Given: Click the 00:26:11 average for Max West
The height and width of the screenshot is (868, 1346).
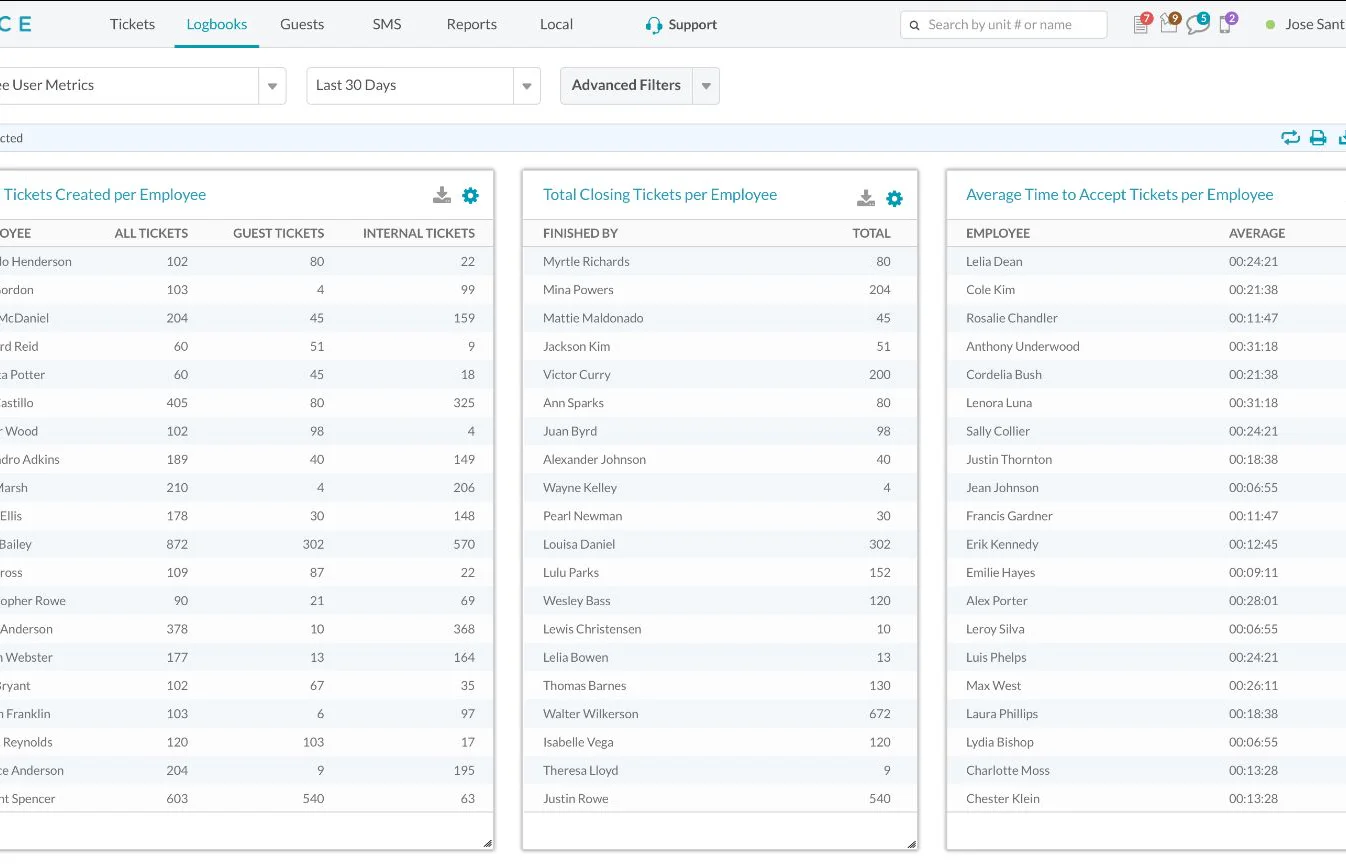Looking at the screenshot, I should [1254, 686].
